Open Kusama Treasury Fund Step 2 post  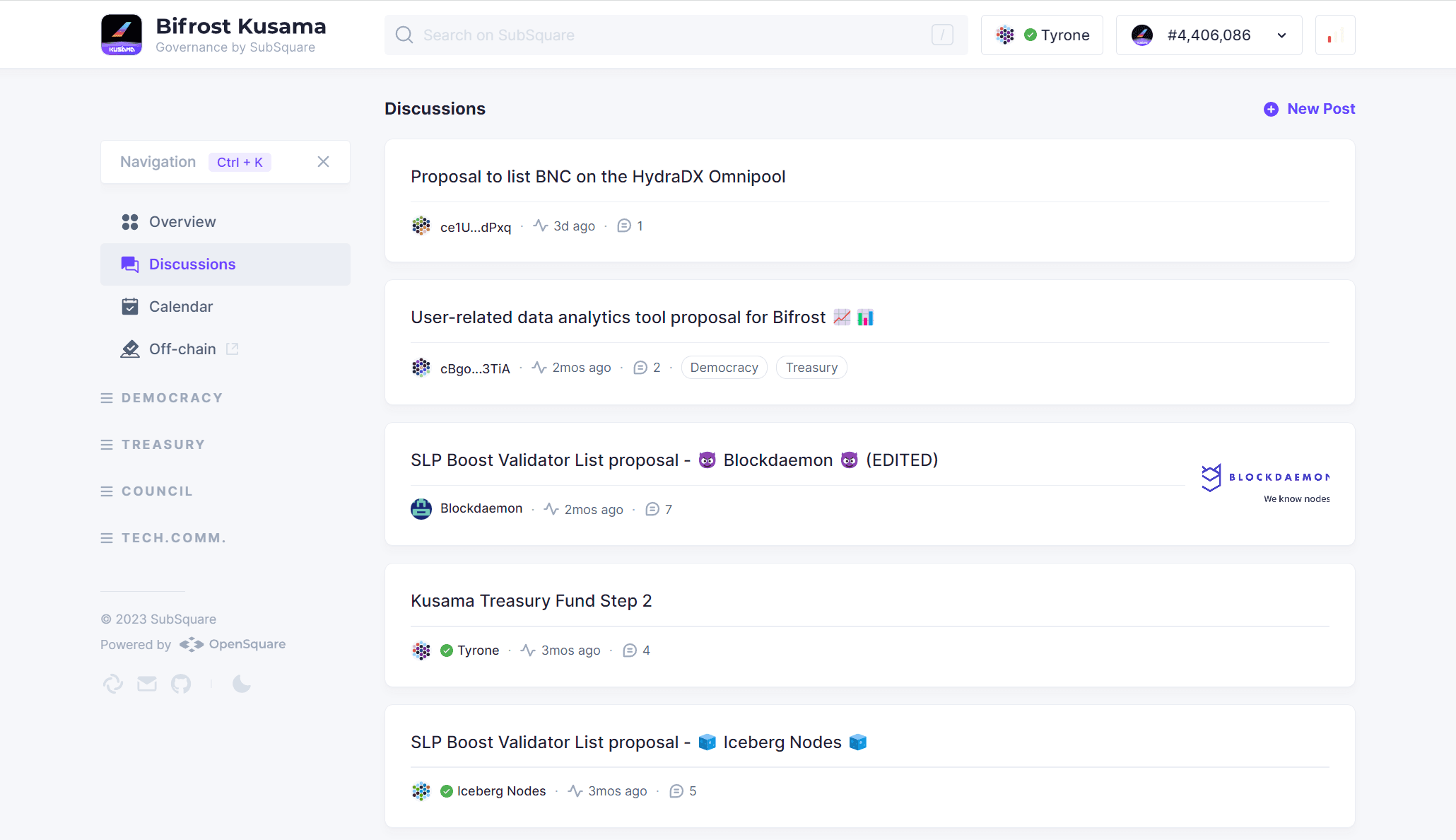click(531, 601)
